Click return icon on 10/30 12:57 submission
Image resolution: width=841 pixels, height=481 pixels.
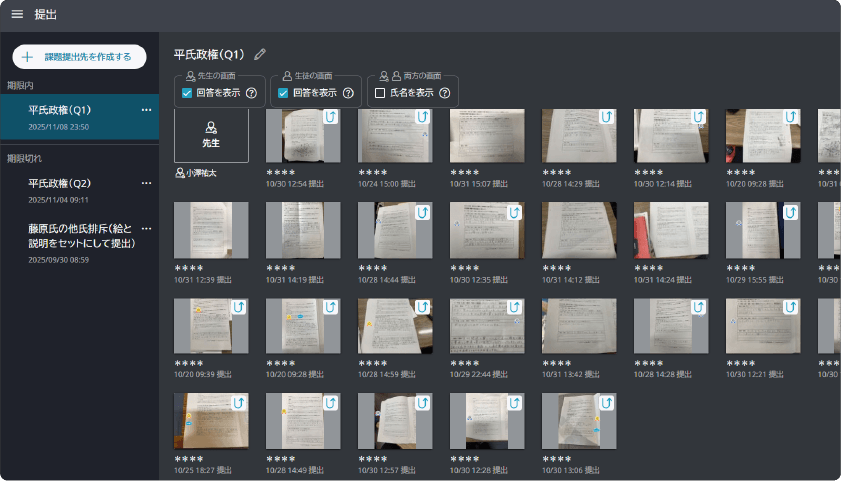423,402
